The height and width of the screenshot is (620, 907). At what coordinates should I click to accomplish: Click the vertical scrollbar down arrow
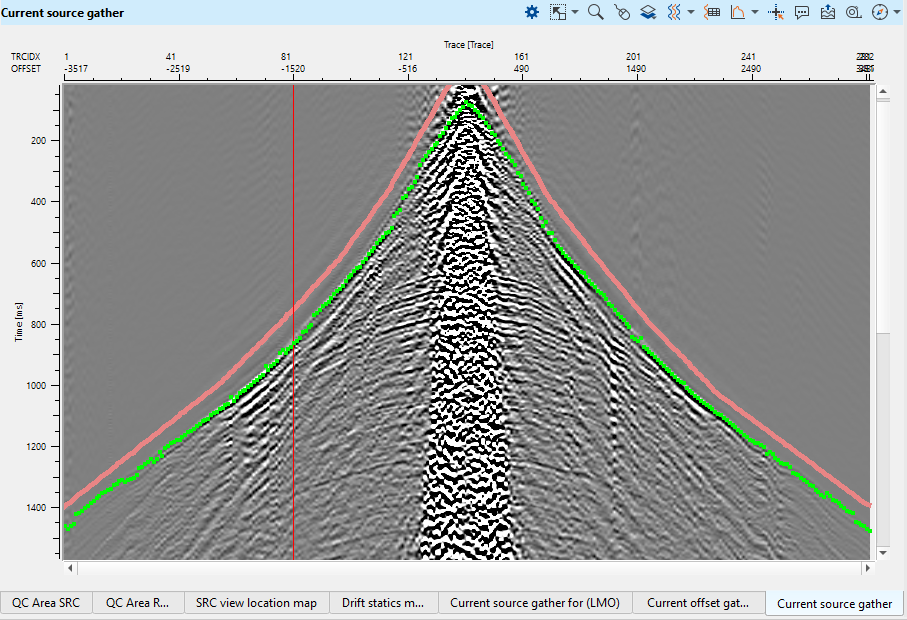point(883,552)
